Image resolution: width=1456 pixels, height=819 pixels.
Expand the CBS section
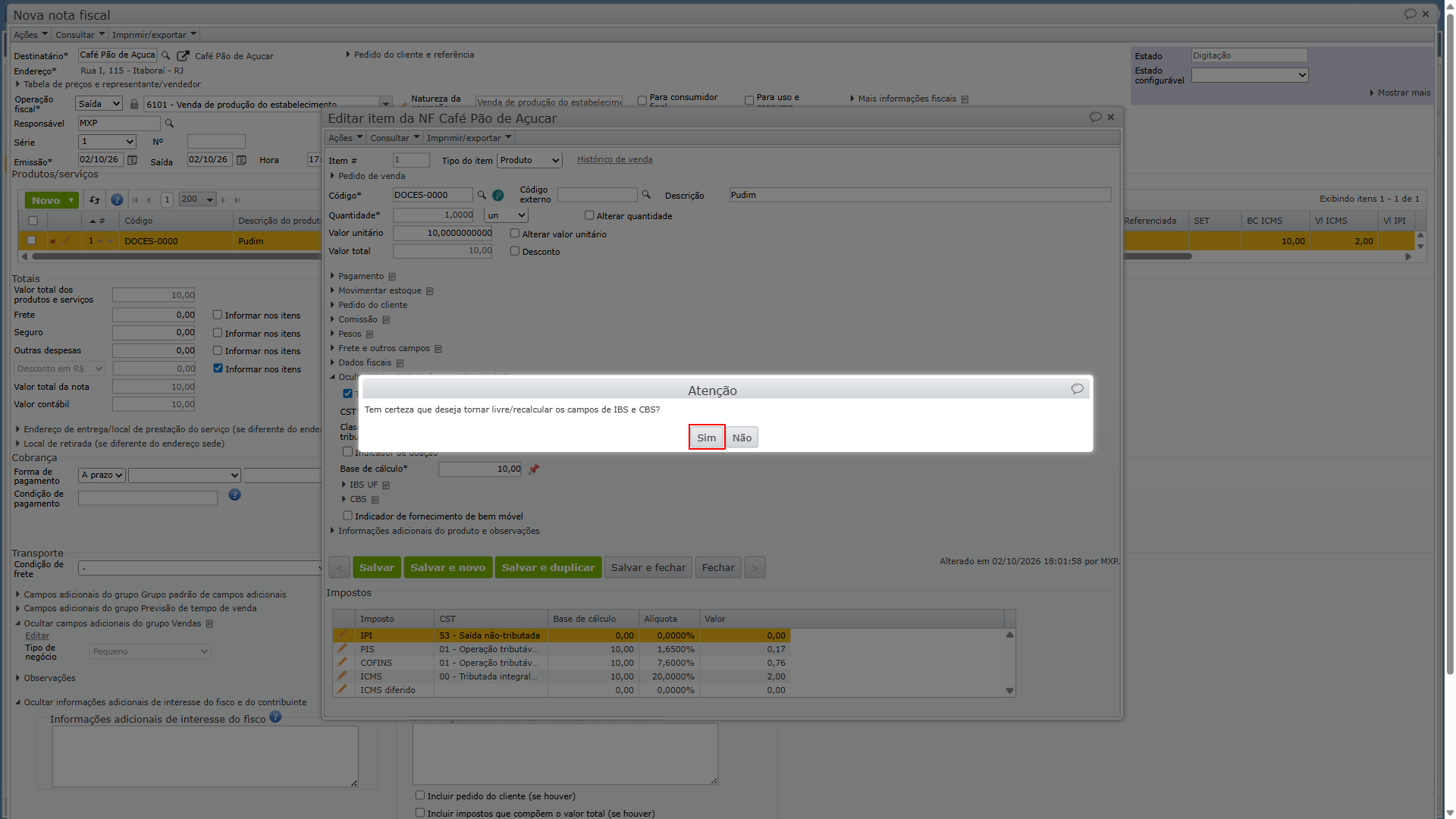coord(358,499)
